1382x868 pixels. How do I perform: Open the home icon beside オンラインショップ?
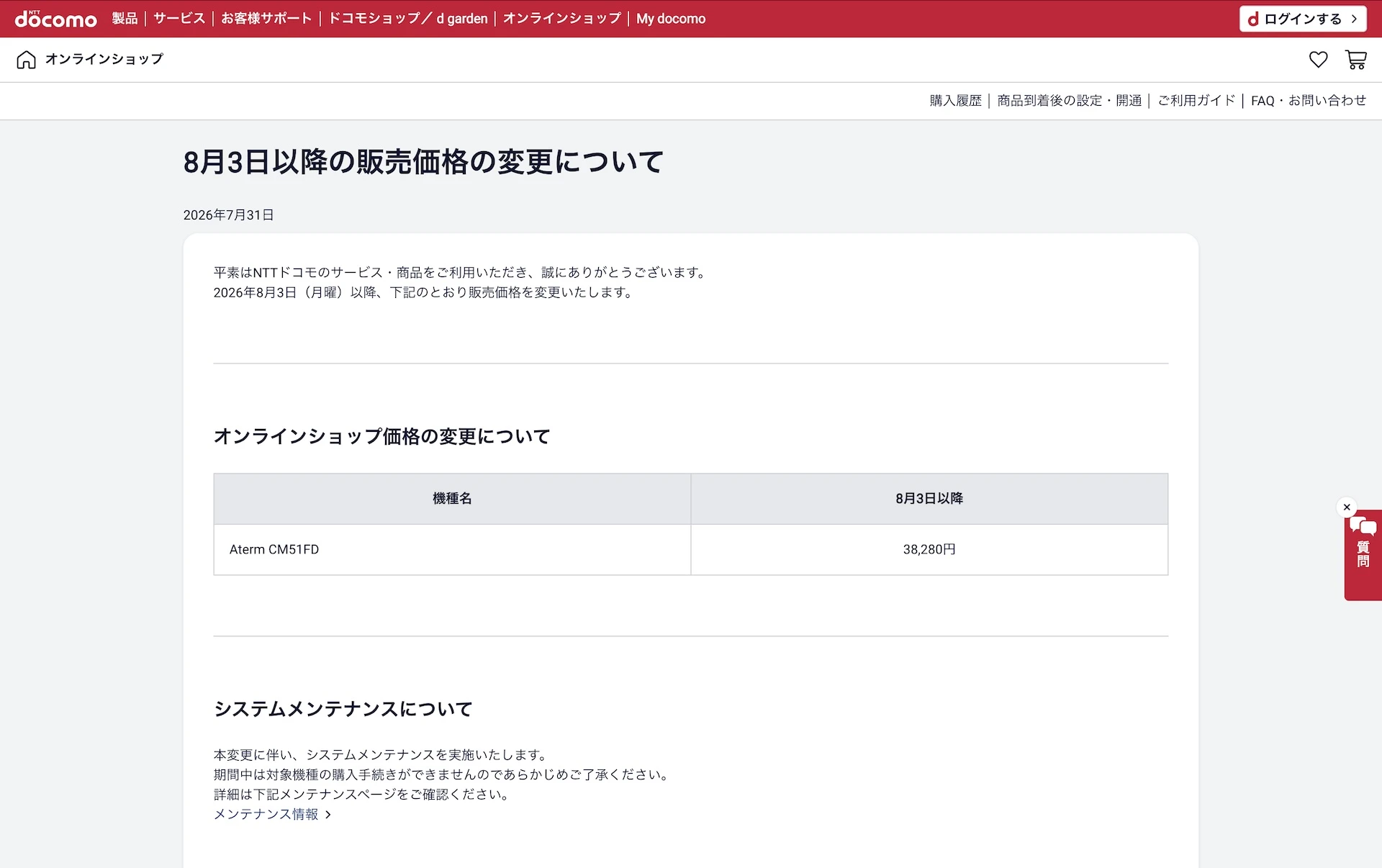point(26,60)
